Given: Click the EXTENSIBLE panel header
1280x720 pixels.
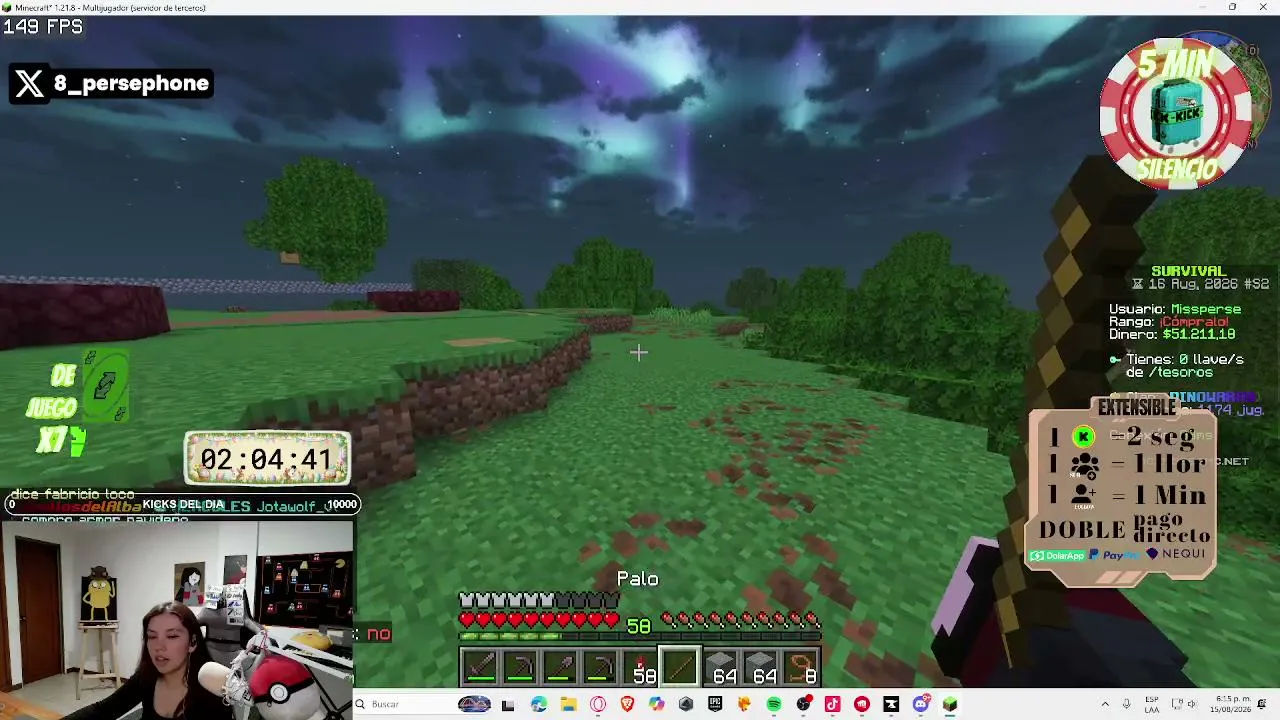Looking at the screenshot, I should (x=1137, y=407).
